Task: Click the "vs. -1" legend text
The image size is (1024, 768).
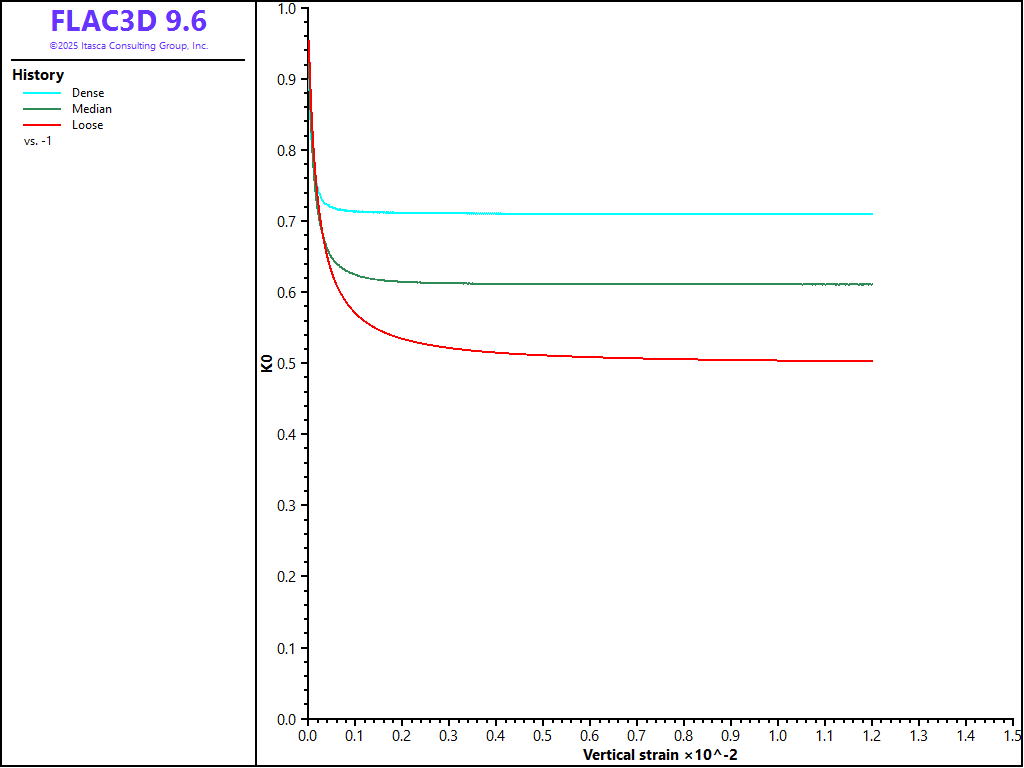Action: click(38, 141)
